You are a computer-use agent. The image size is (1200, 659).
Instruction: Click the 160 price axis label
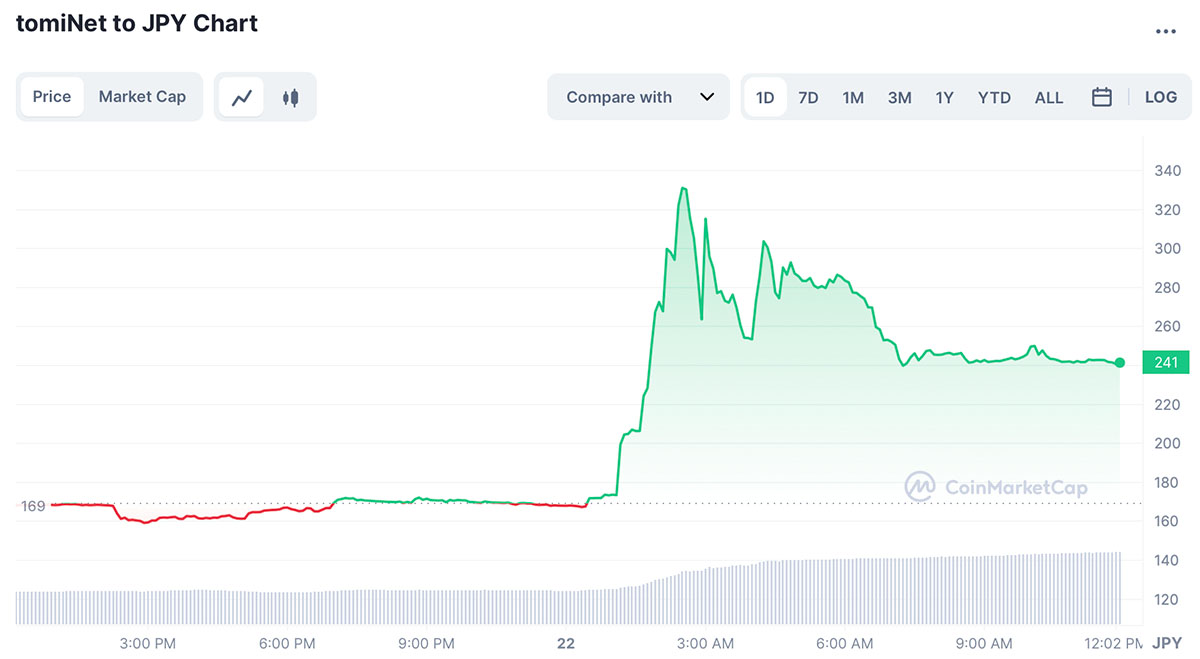coord(1169,521)
